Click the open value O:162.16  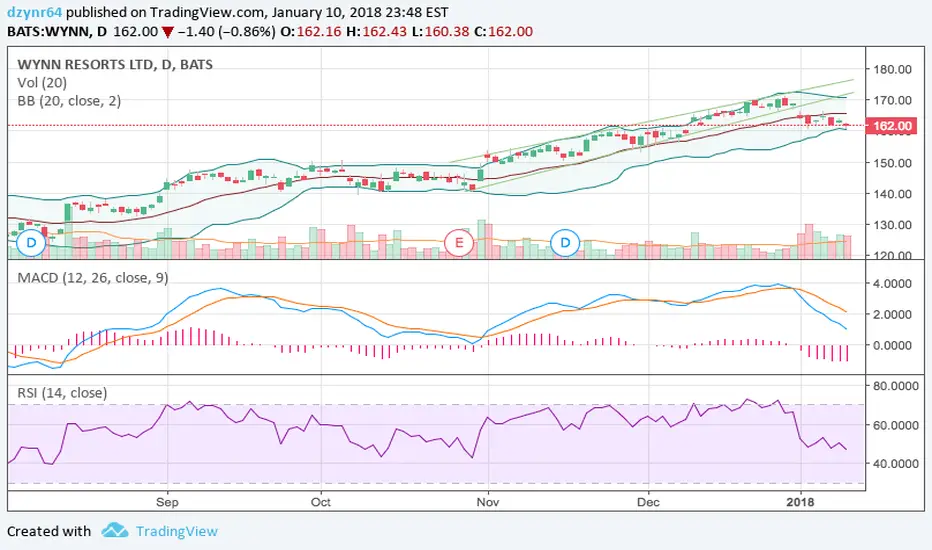point(311,32)
